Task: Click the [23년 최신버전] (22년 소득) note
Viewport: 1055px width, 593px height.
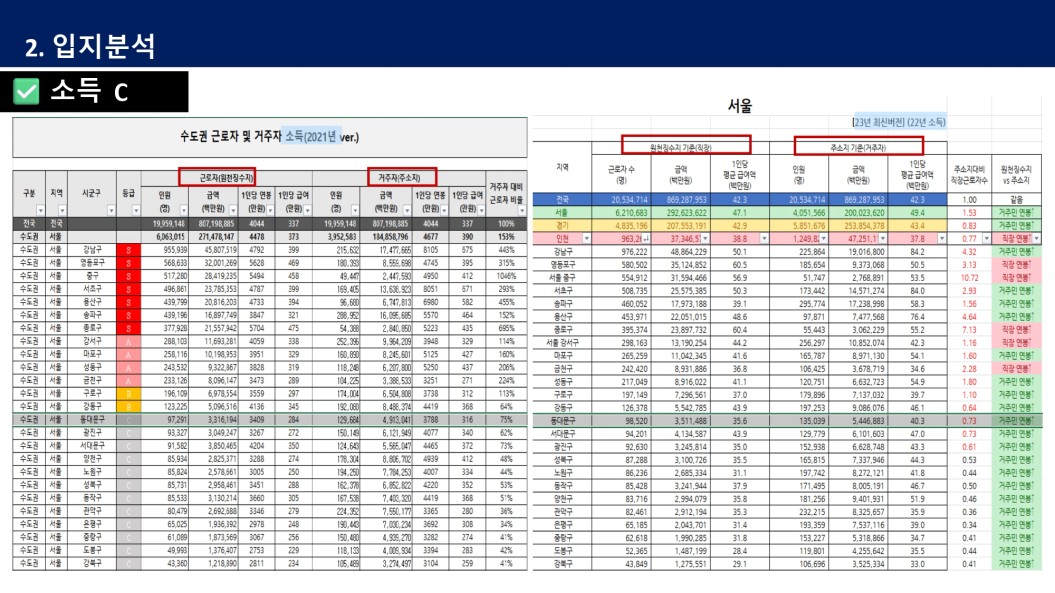Action: (899, 122)
